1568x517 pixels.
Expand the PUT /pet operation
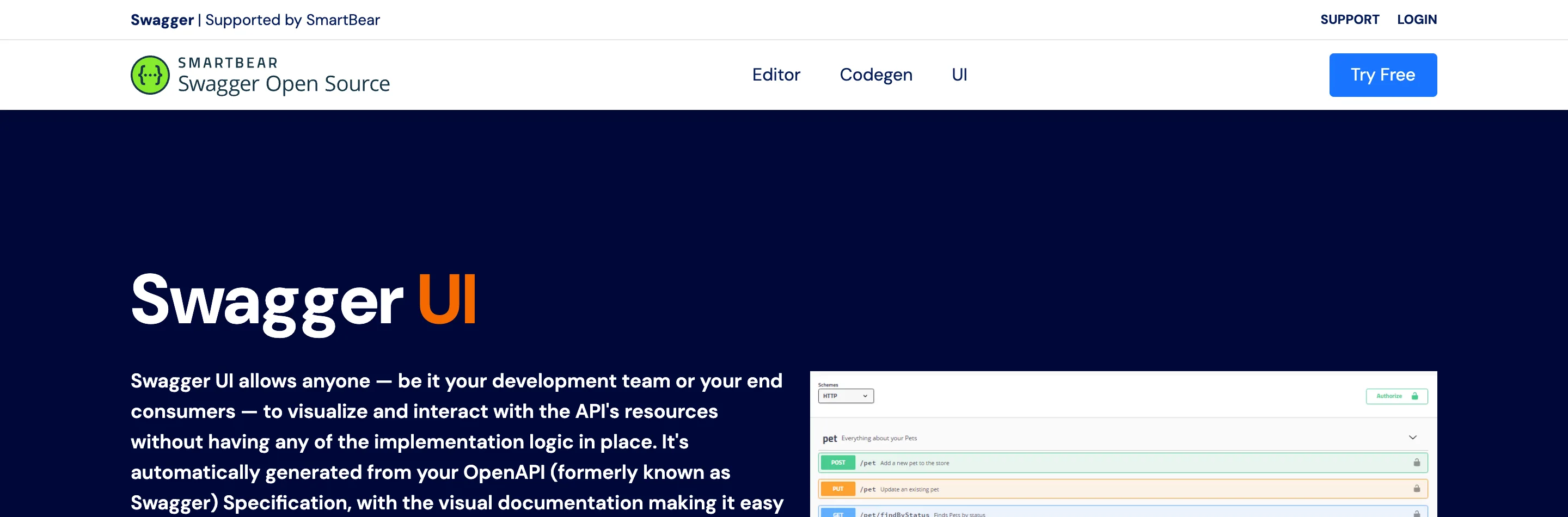(x=1123, y=489)
